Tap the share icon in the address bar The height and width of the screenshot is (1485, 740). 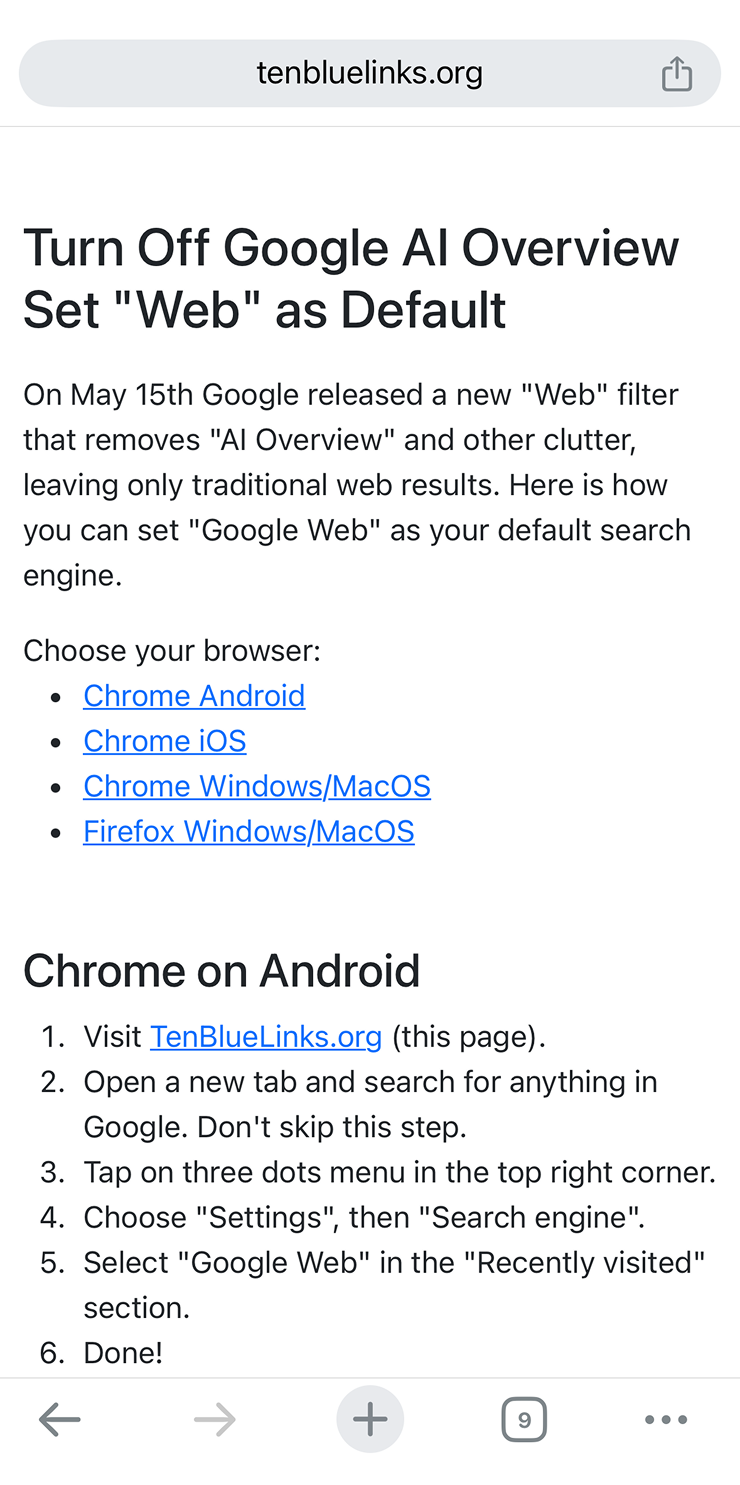[x=677, y=73]
